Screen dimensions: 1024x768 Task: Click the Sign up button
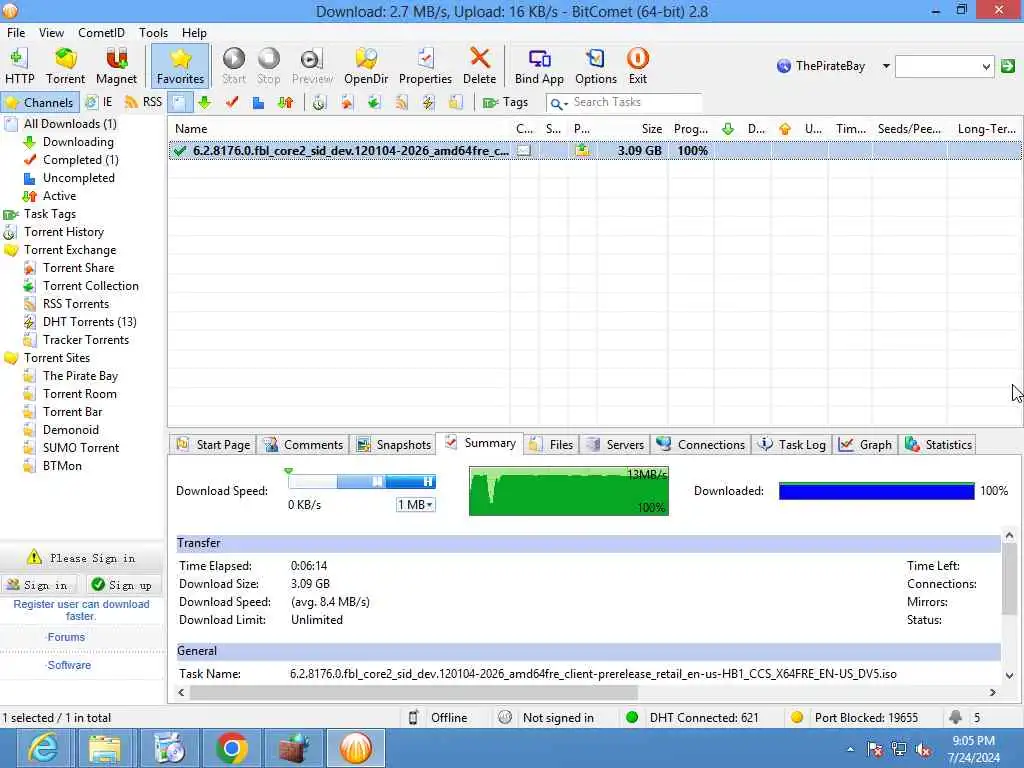click(x=122, y=585)
